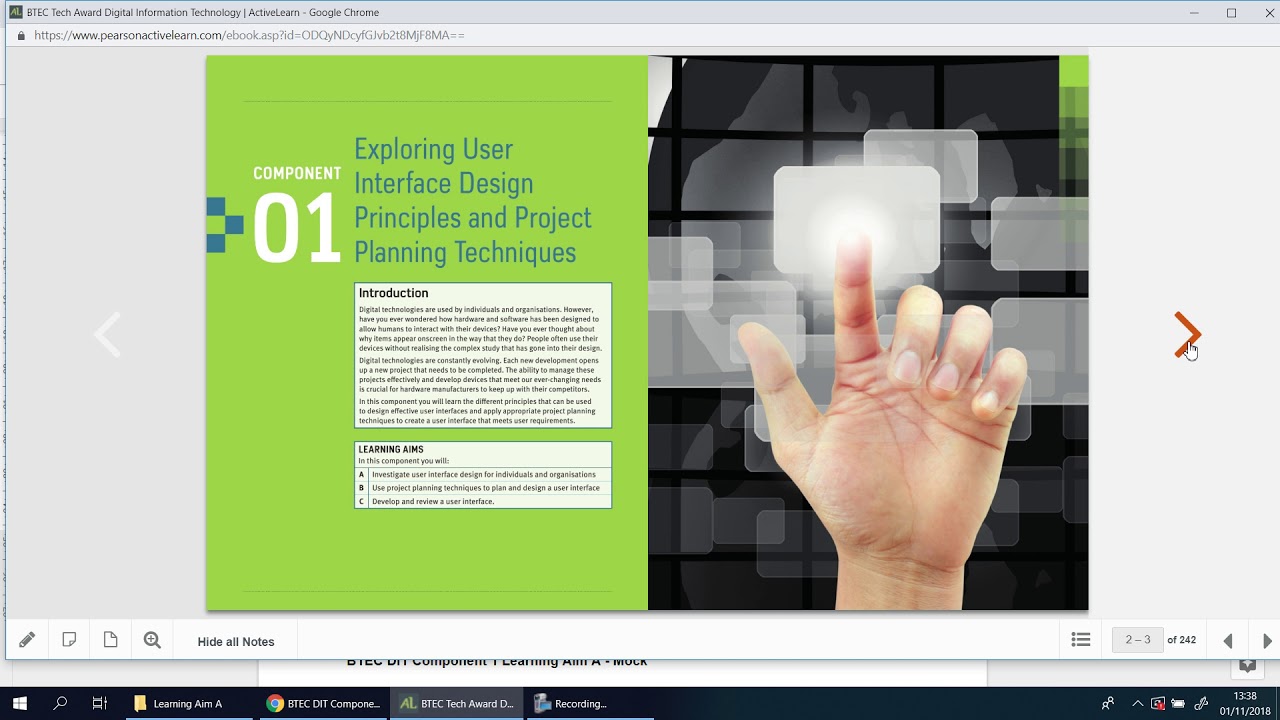Open the blank page icon
Viewport: 1280px width, 720px height.
click(110, 640)
